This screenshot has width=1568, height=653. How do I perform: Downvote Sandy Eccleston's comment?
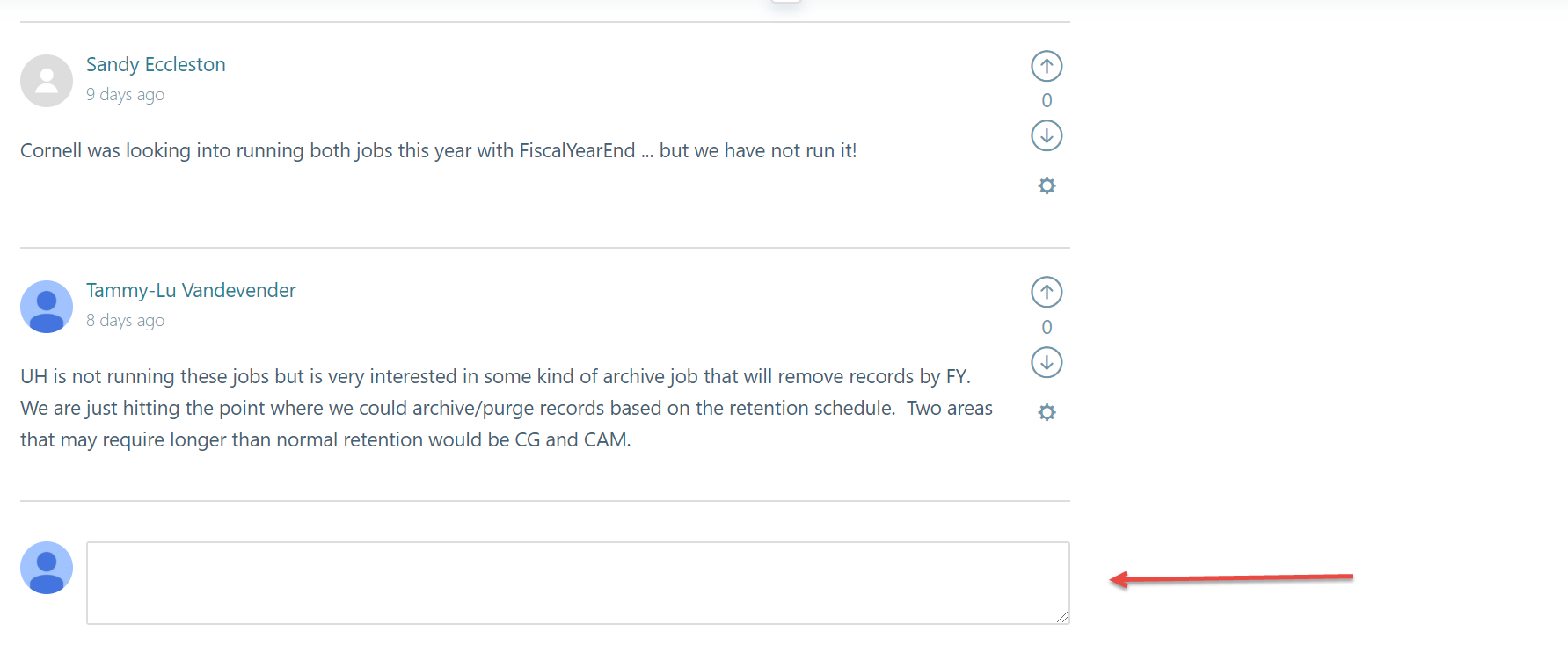click(x=1047, y=135)
